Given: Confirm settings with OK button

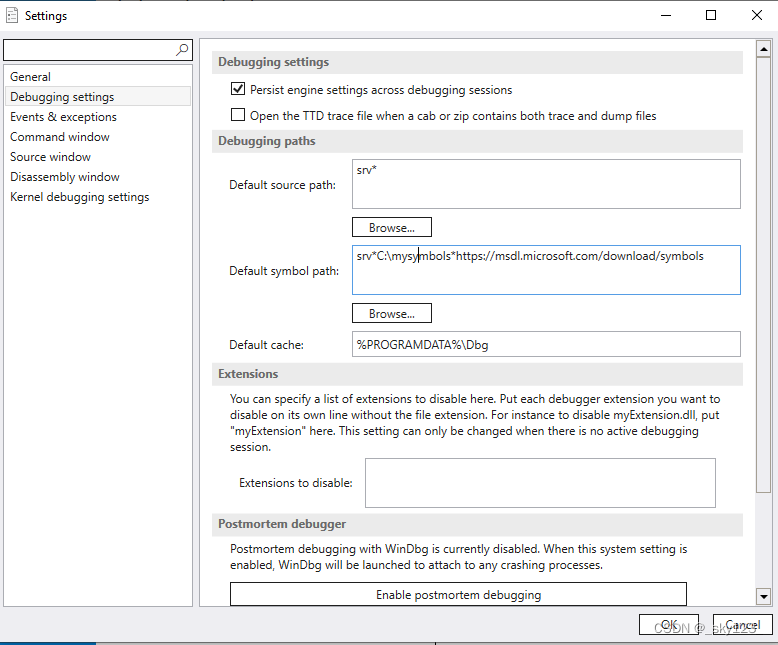Looking at the screenshot, I should click(668, 625).
